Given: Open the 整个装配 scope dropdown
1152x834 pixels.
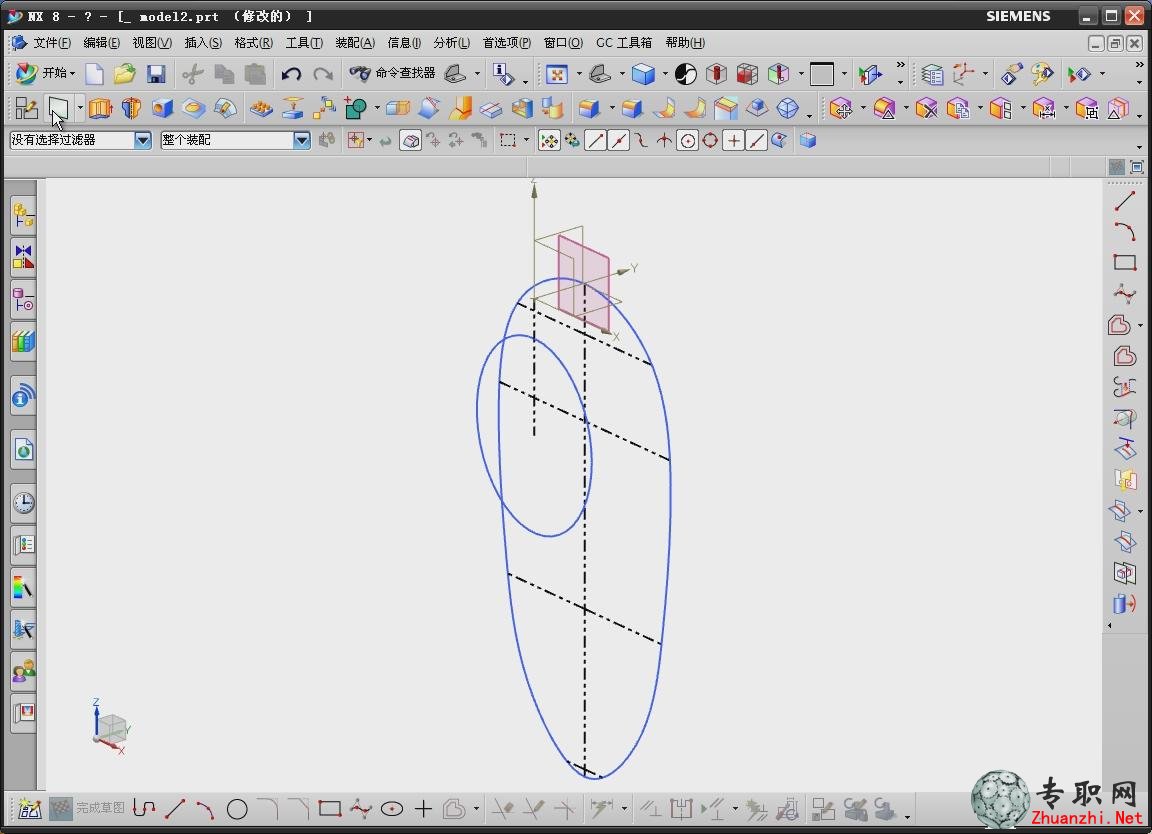Looking at the screenshot, I should click(x=301, y=140).
